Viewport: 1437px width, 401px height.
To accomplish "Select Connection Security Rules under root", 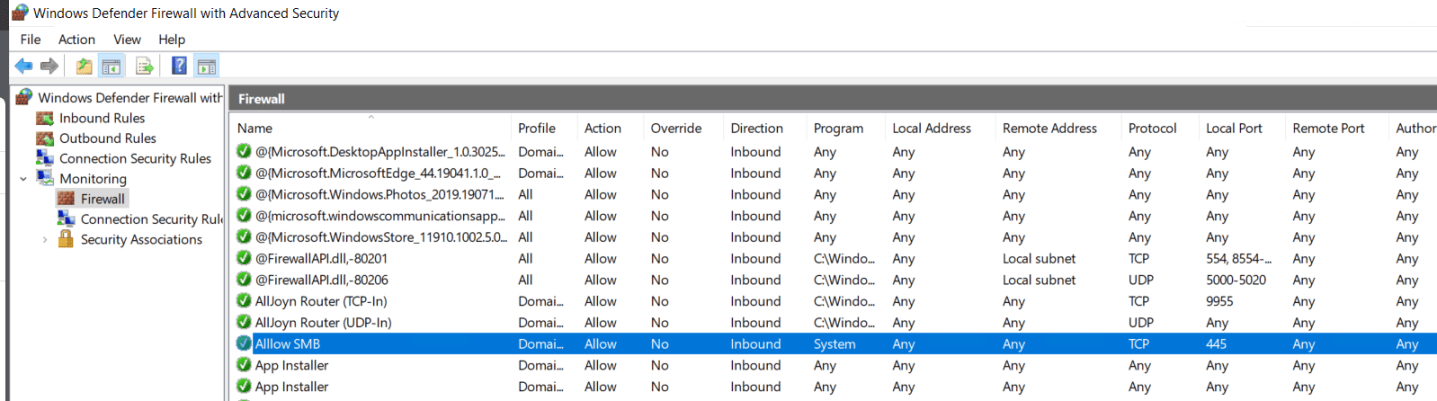I will click(135, 158).
